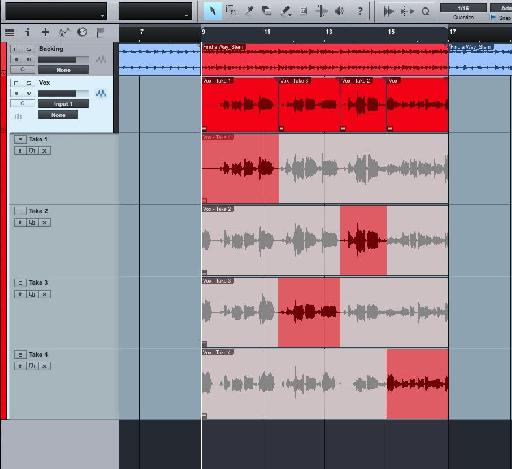Add a track with the plus icon

[45, 32]
